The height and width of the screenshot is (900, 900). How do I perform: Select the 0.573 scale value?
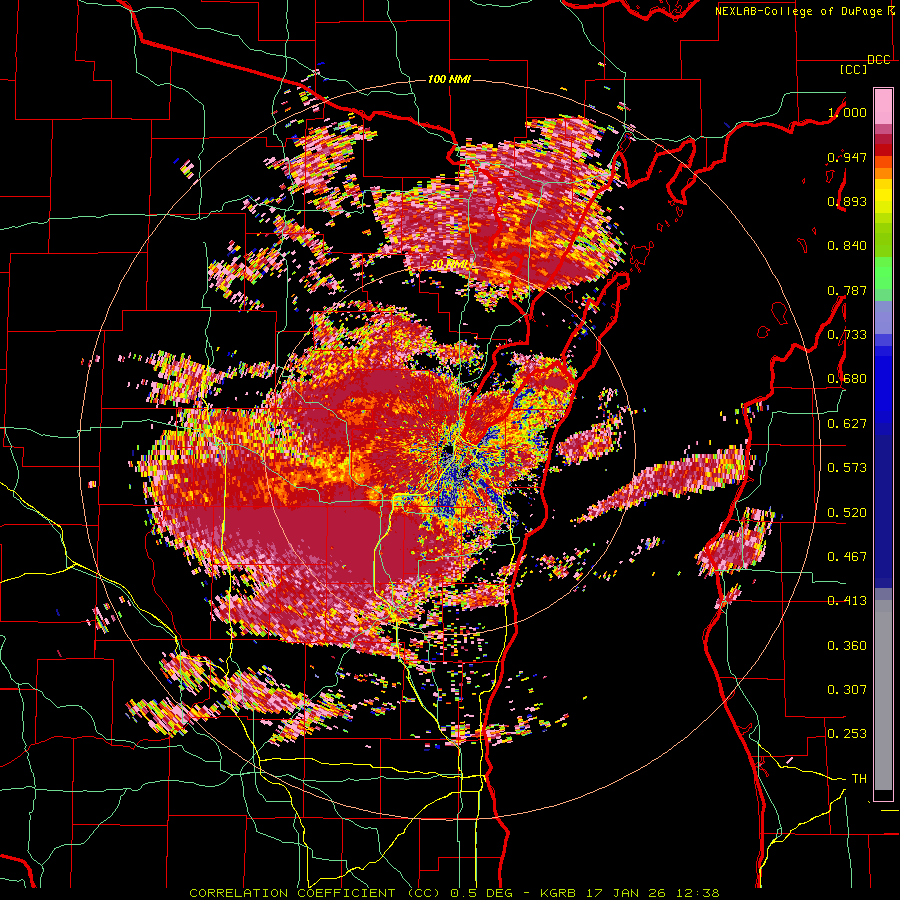tap(847, 468)
